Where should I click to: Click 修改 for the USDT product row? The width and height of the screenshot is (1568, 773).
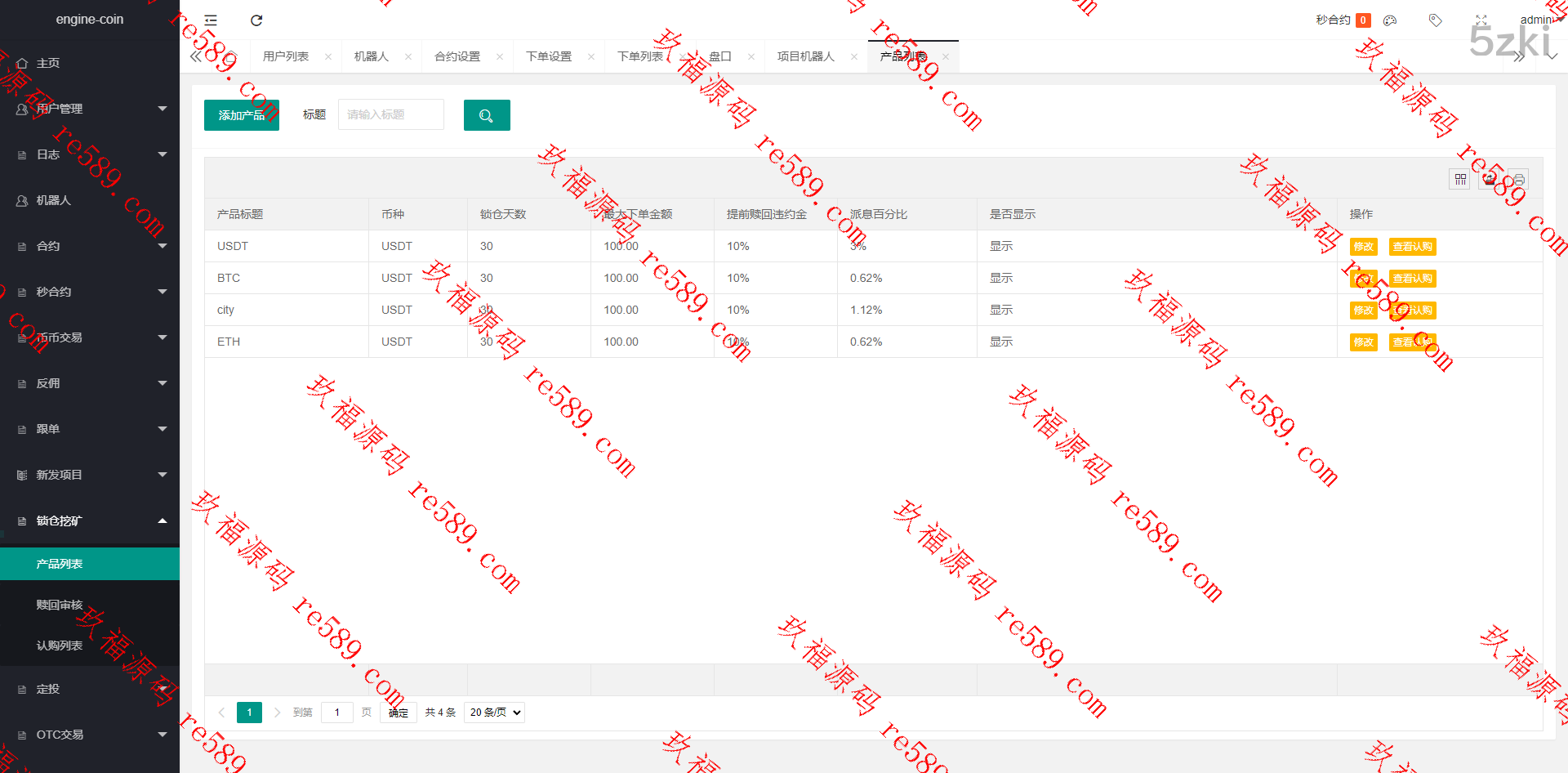coord(1363,247)
